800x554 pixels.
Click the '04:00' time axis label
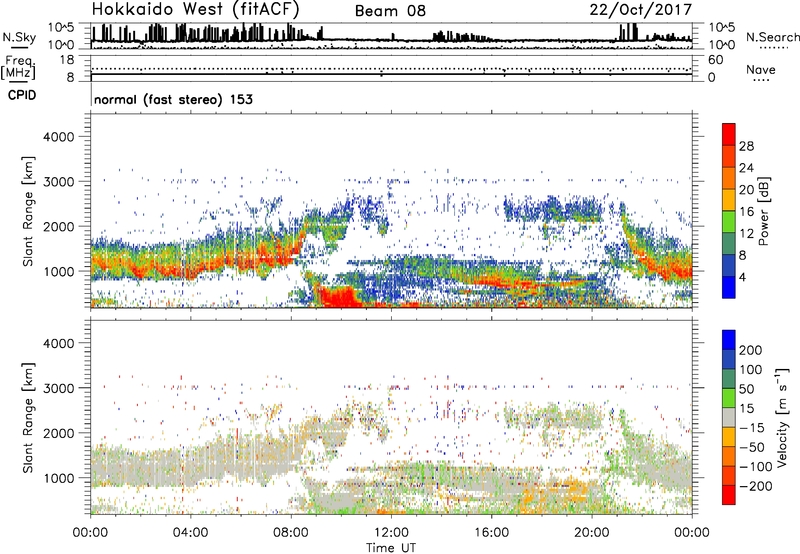click(191, 533)
